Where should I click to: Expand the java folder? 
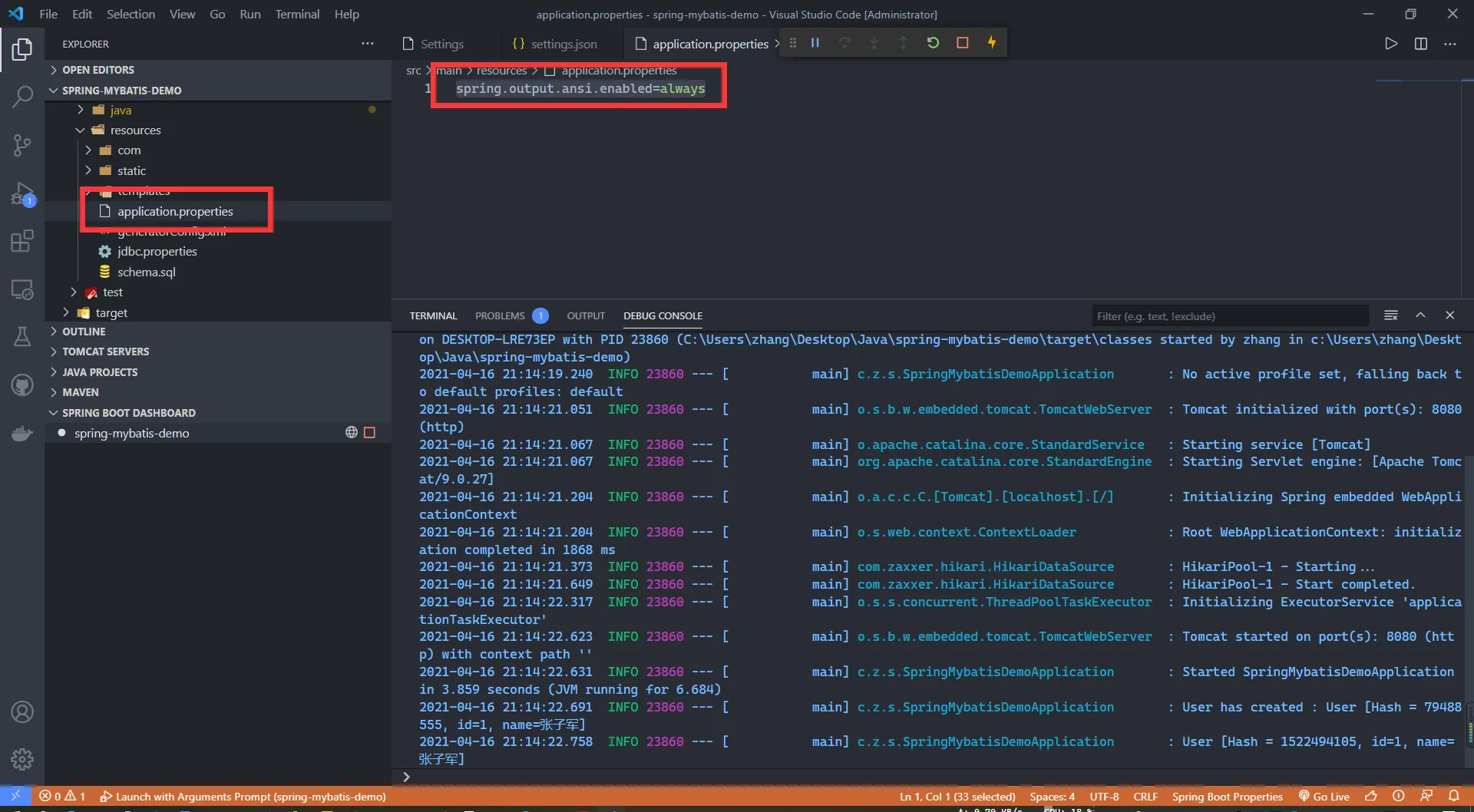click(121, 110)
